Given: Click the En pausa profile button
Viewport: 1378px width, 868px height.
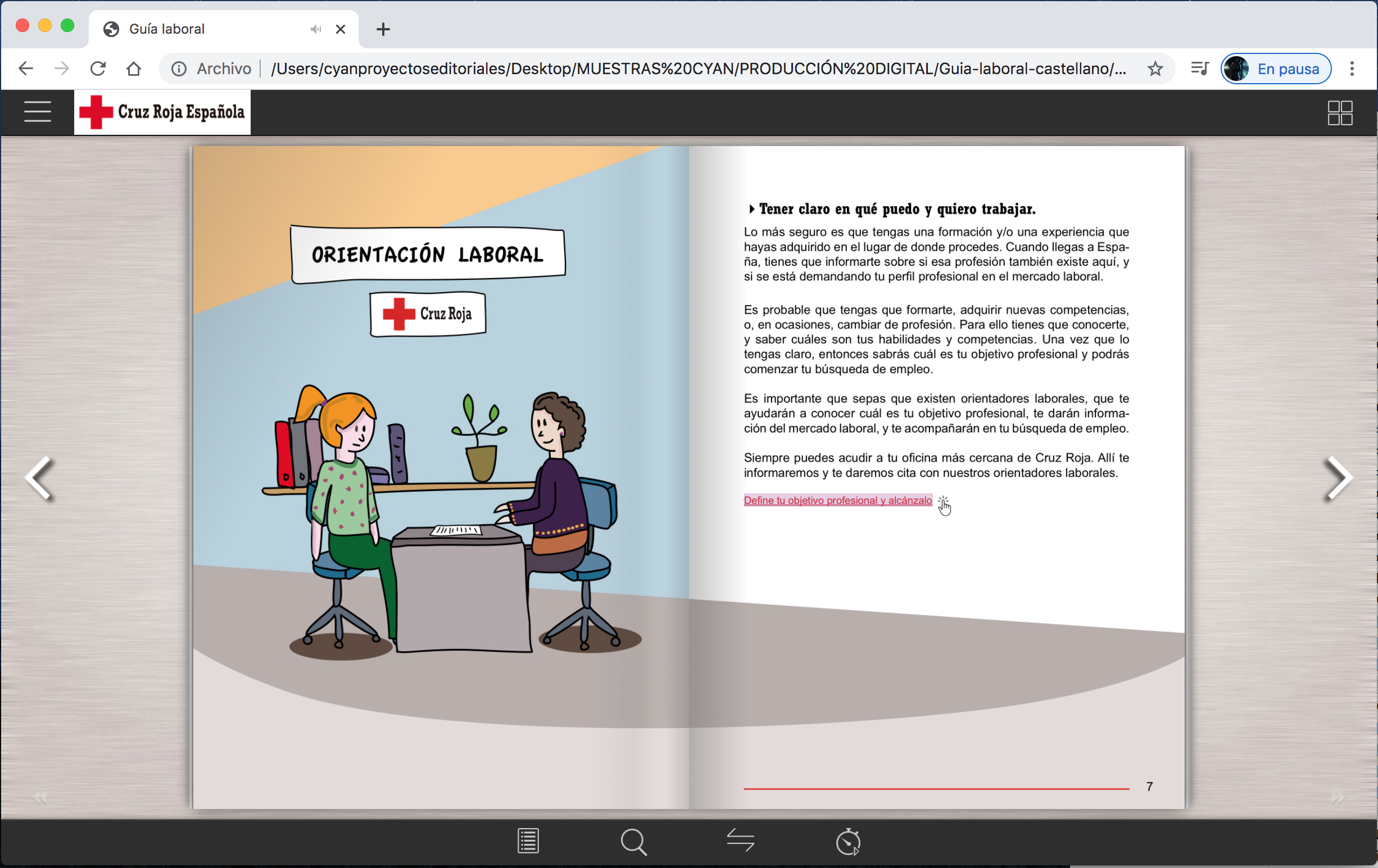Looking at the screenshot, I should [x=1276, y=69].
